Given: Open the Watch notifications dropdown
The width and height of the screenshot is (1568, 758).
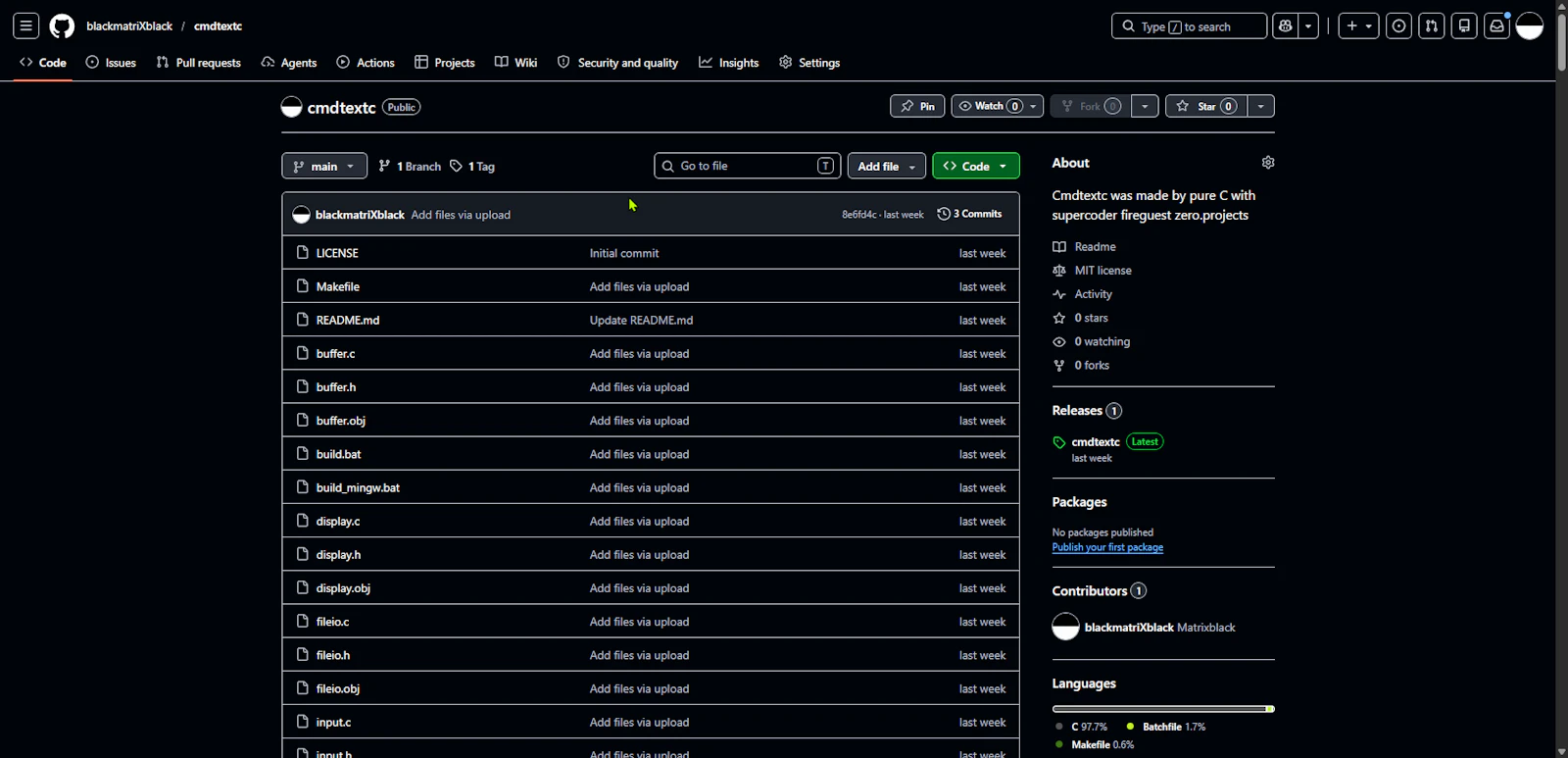Looking at the screenshot, I should point(998,106).
